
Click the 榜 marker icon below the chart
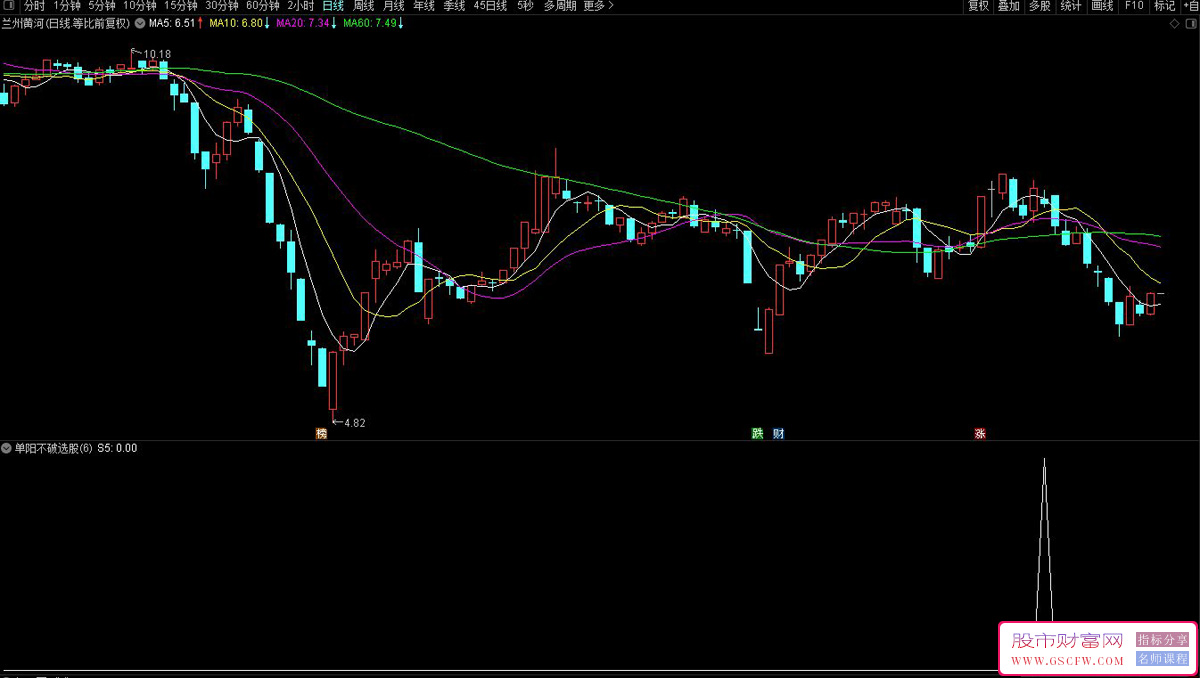321,434
